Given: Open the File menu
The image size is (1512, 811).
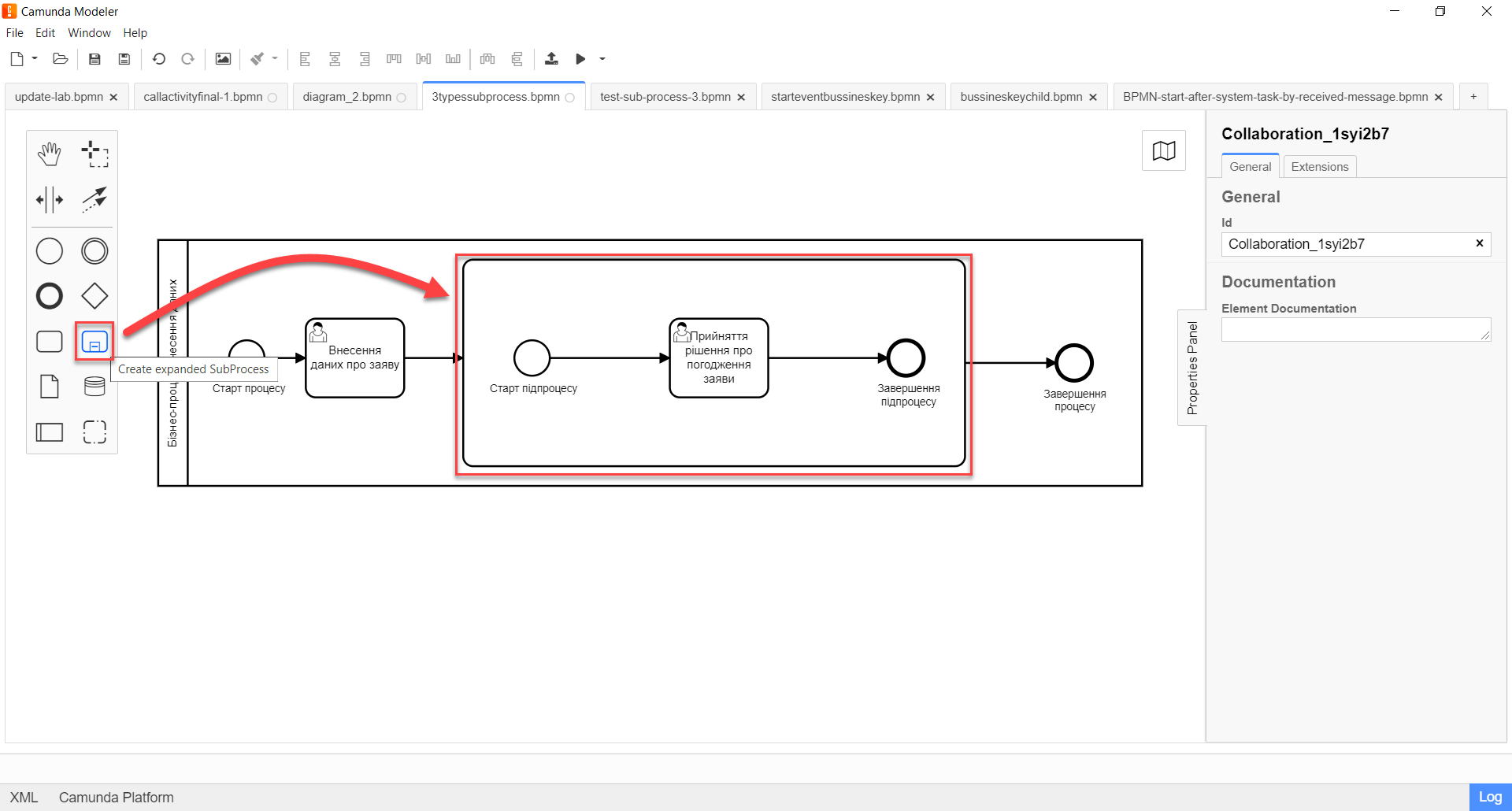Looking at the screenshot, I should tap(15, 33).
